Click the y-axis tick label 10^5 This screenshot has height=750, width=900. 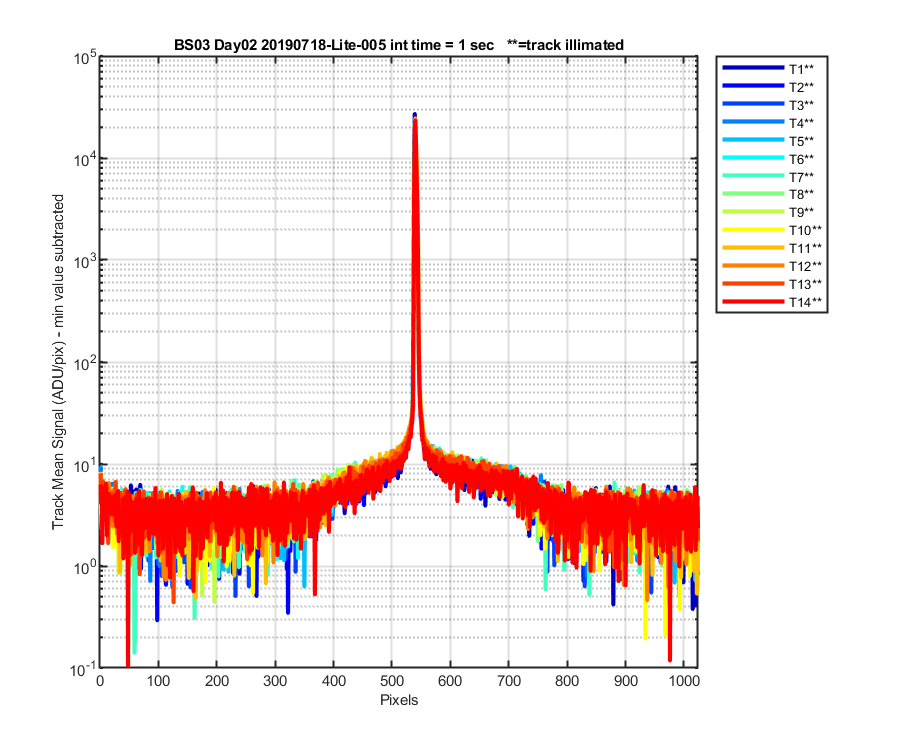tap(85, 58)
